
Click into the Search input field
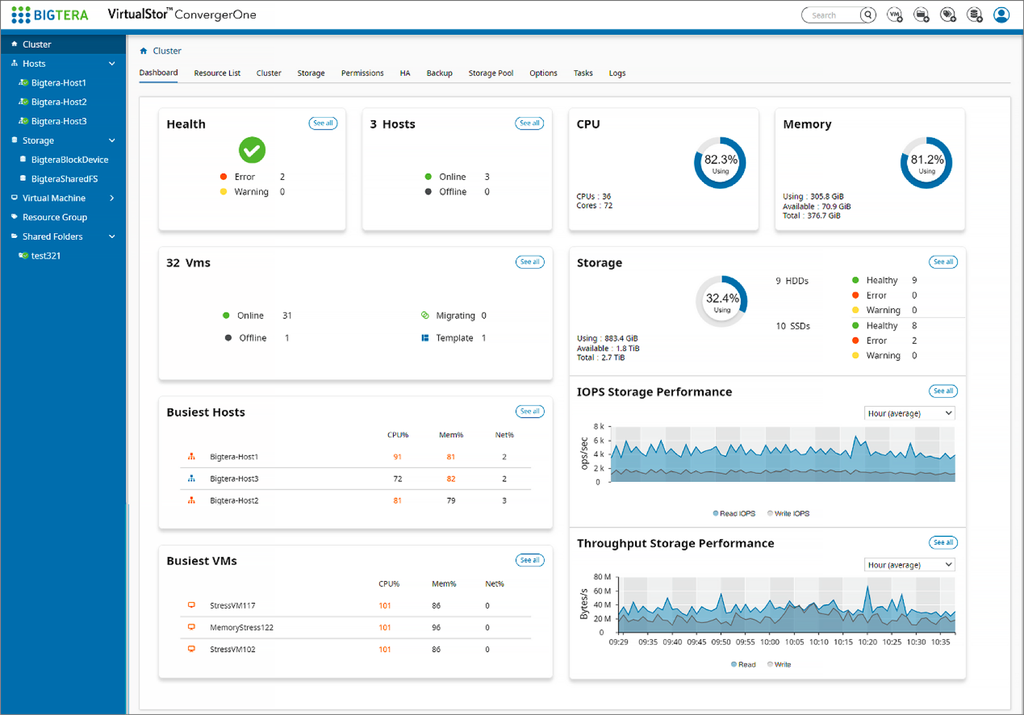point(833,15)
